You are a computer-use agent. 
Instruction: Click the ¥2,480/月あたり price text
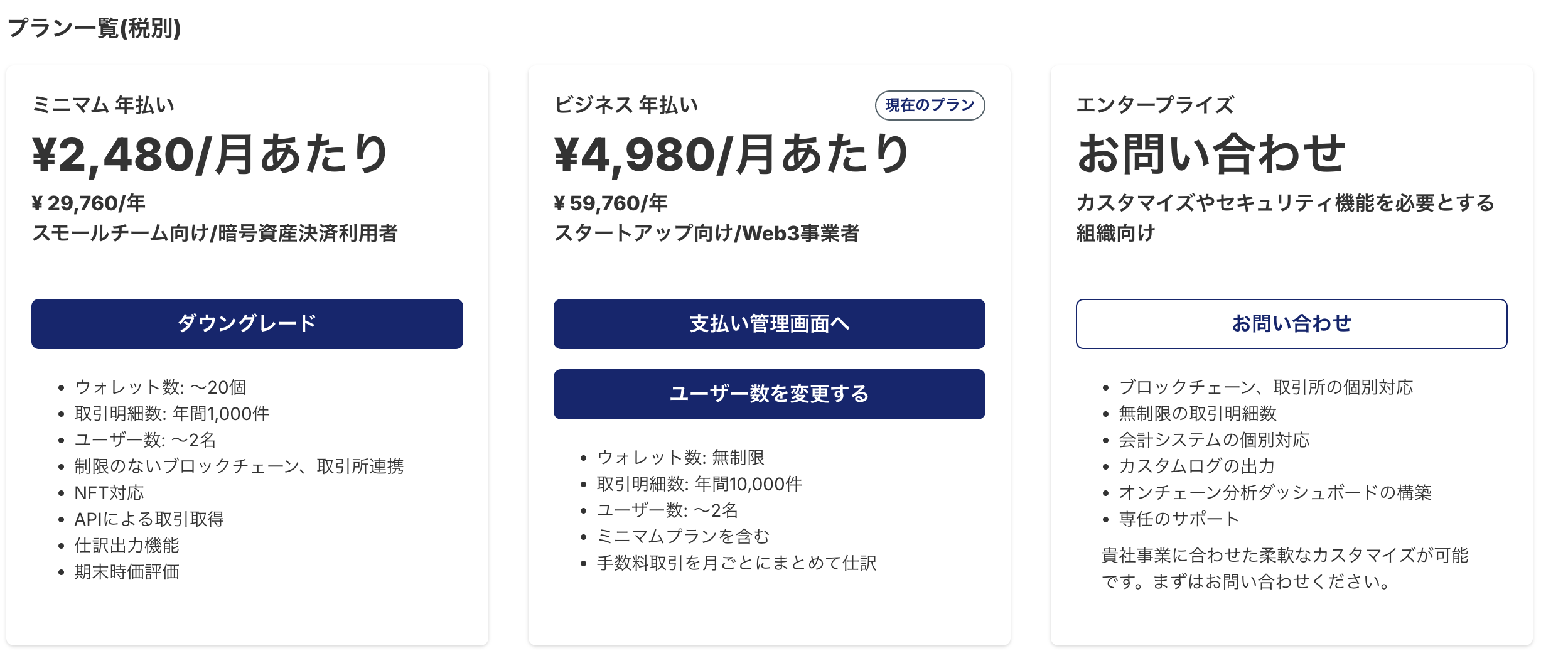(x=210, y=155)
